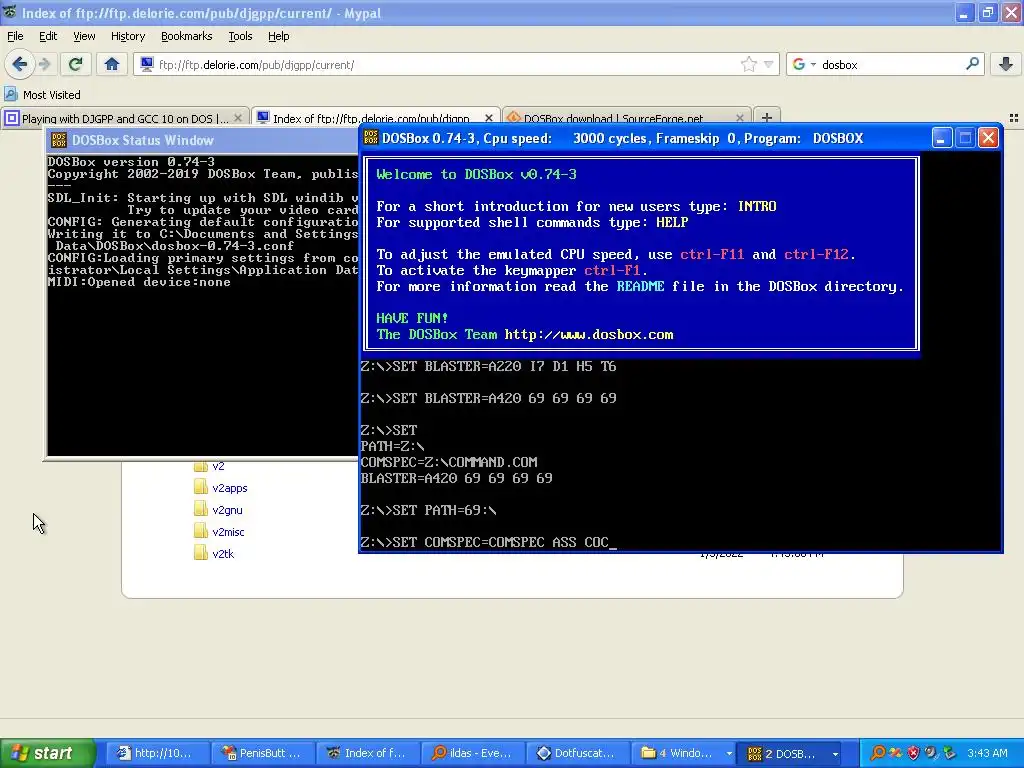Open the v2misc folder link
Image resolution: width=1024 pixels, height=768 pixels.
(x=228, y=532)
